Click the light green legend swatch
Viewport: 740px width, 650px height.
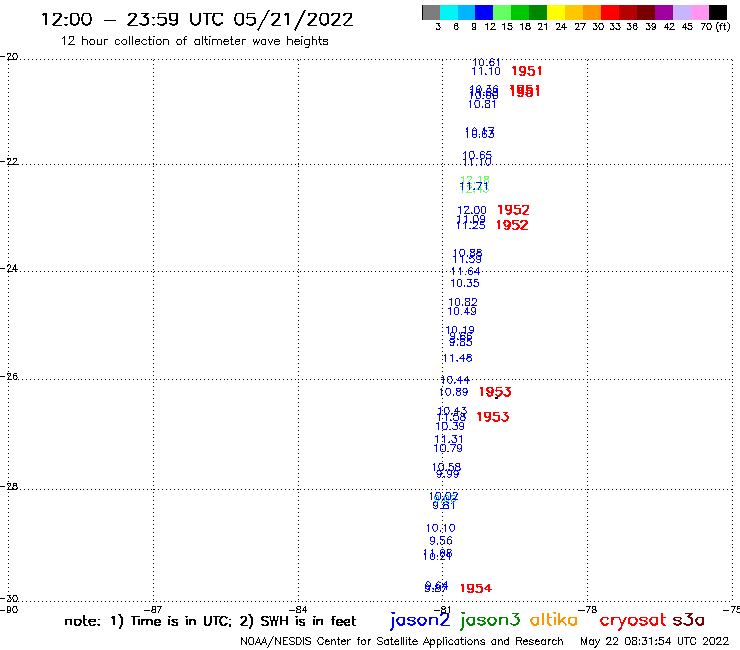click(502, 12)
